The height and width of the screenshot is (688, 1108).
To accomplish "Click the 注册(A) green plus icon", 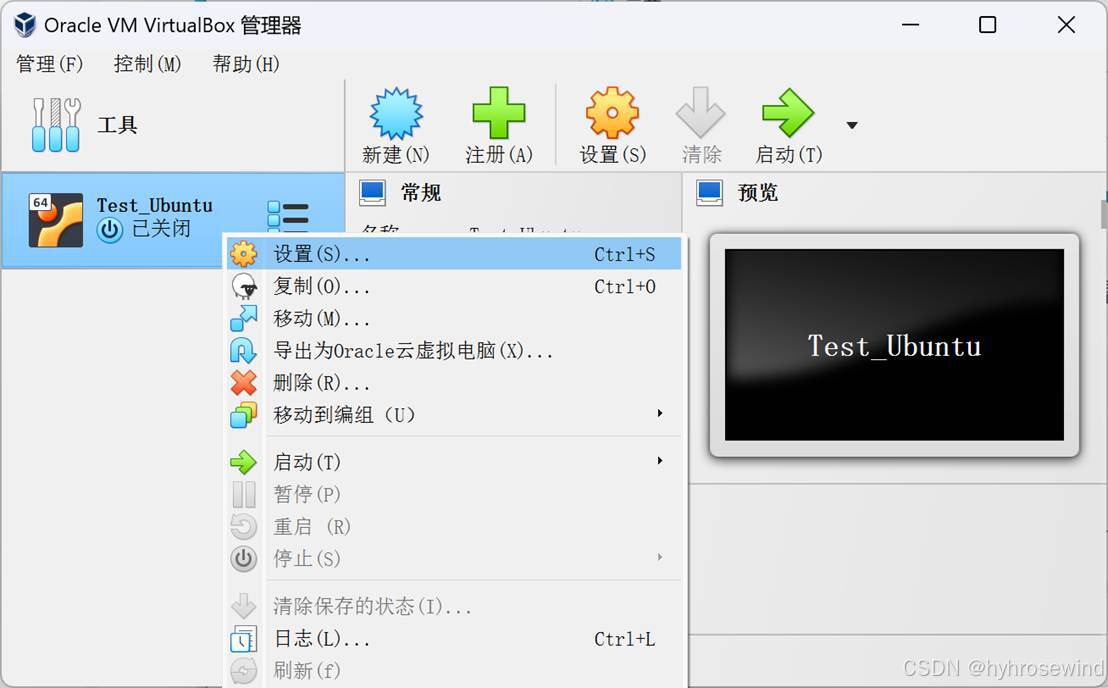I will (x=498, y=113).
